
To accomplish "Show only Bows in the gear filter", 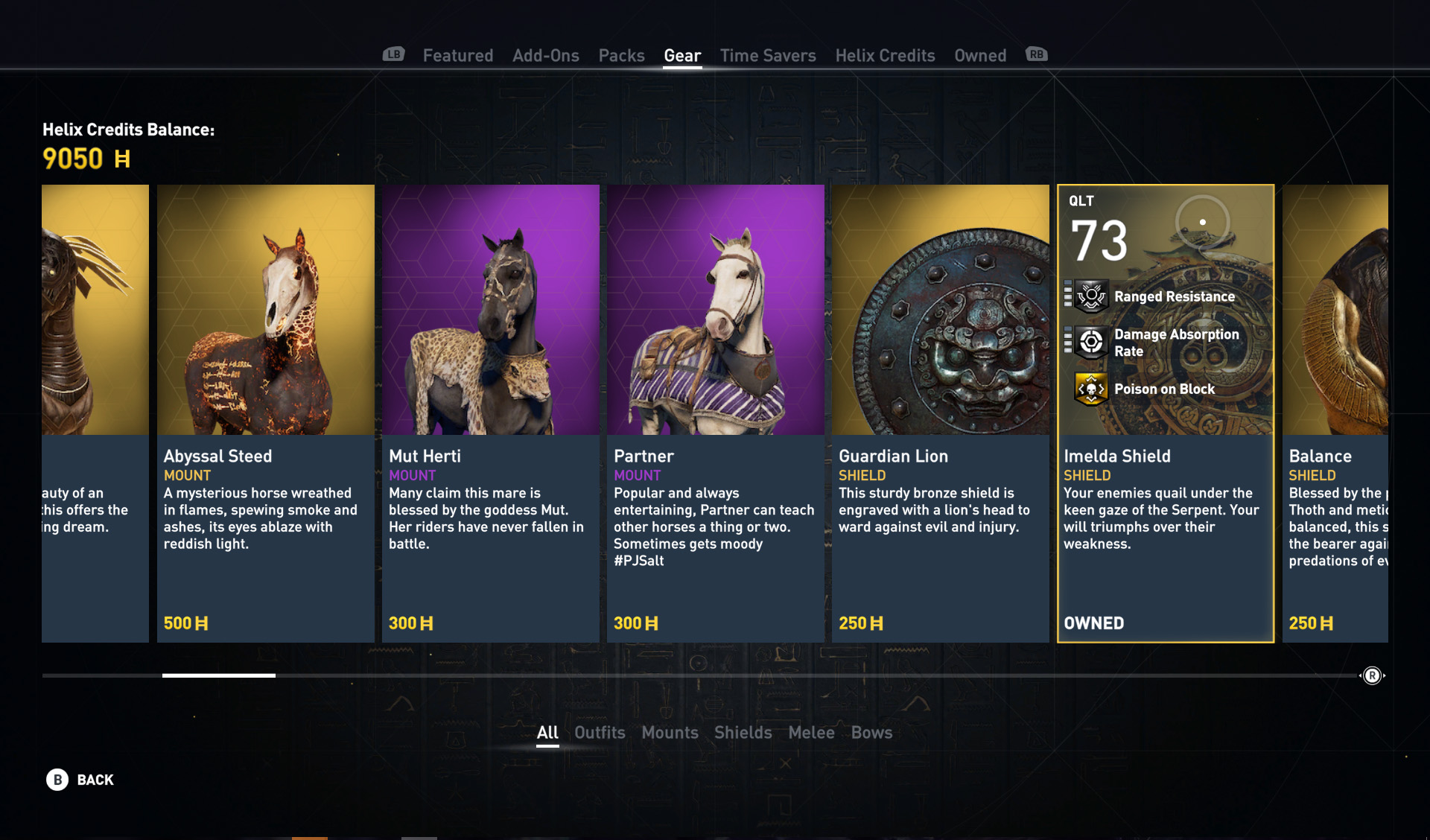I will [x=871, y=733].
